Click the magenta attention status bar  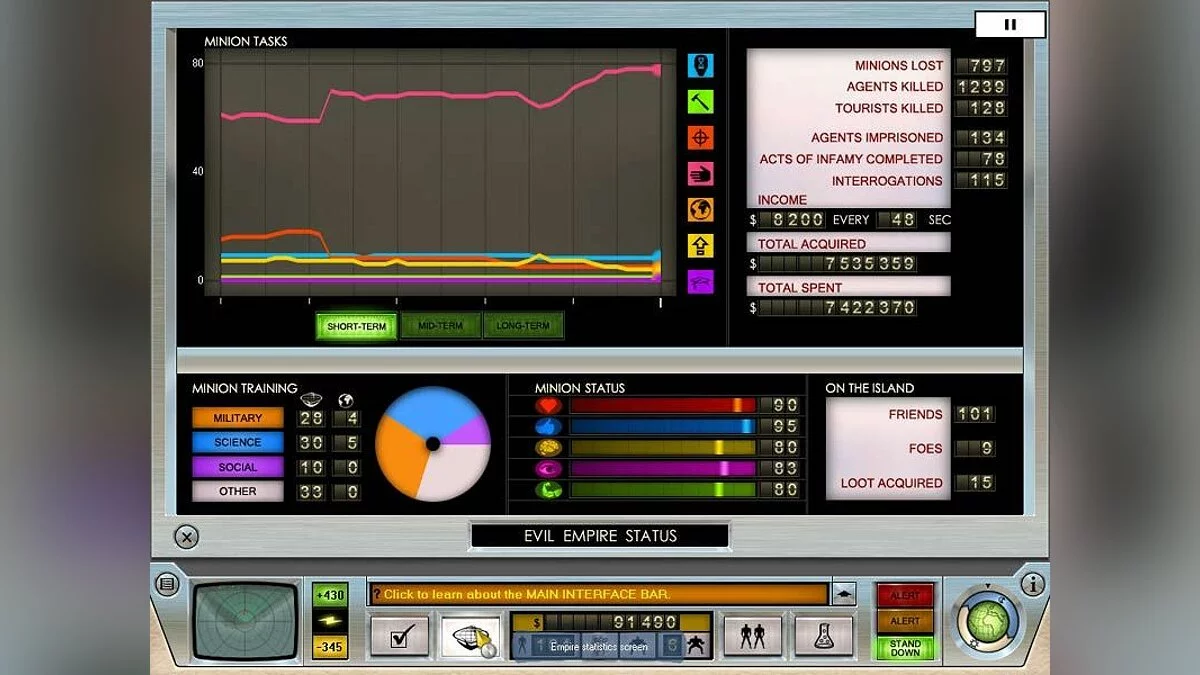pyautogui.click(x=662, y=469)
